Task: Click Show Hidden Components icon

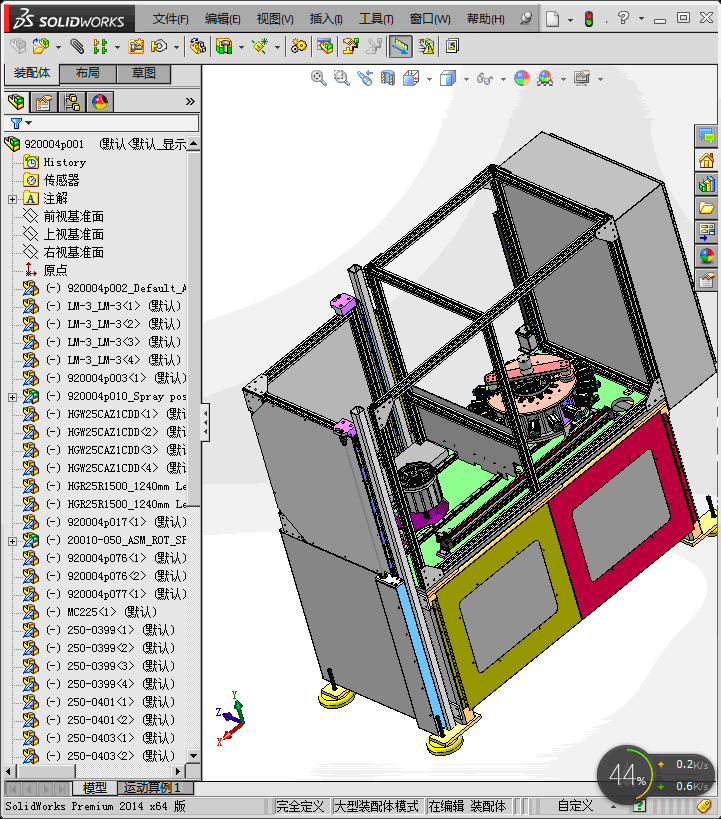Action: pyautogui.click(x=197, y=46)
